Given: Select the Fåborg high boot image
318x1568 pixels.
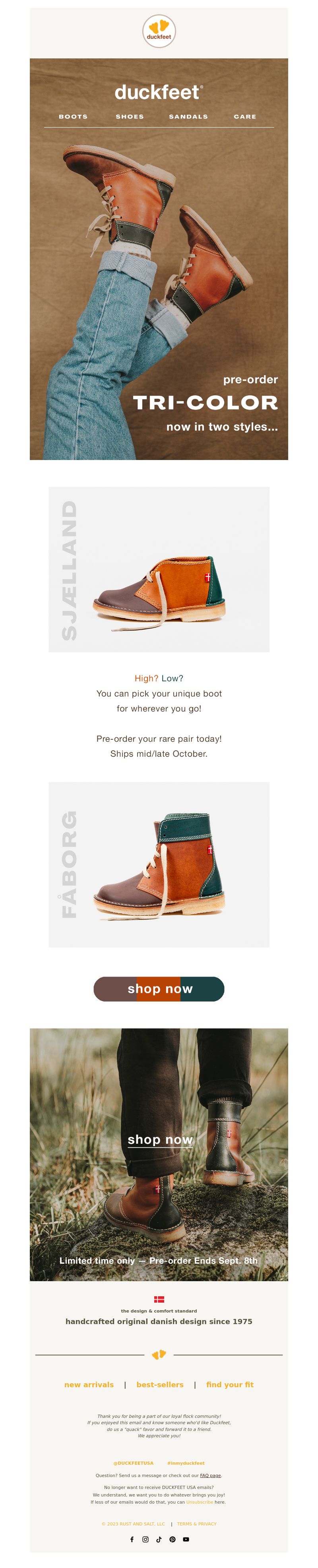Looking at the screenshot, I should point(159,864).
